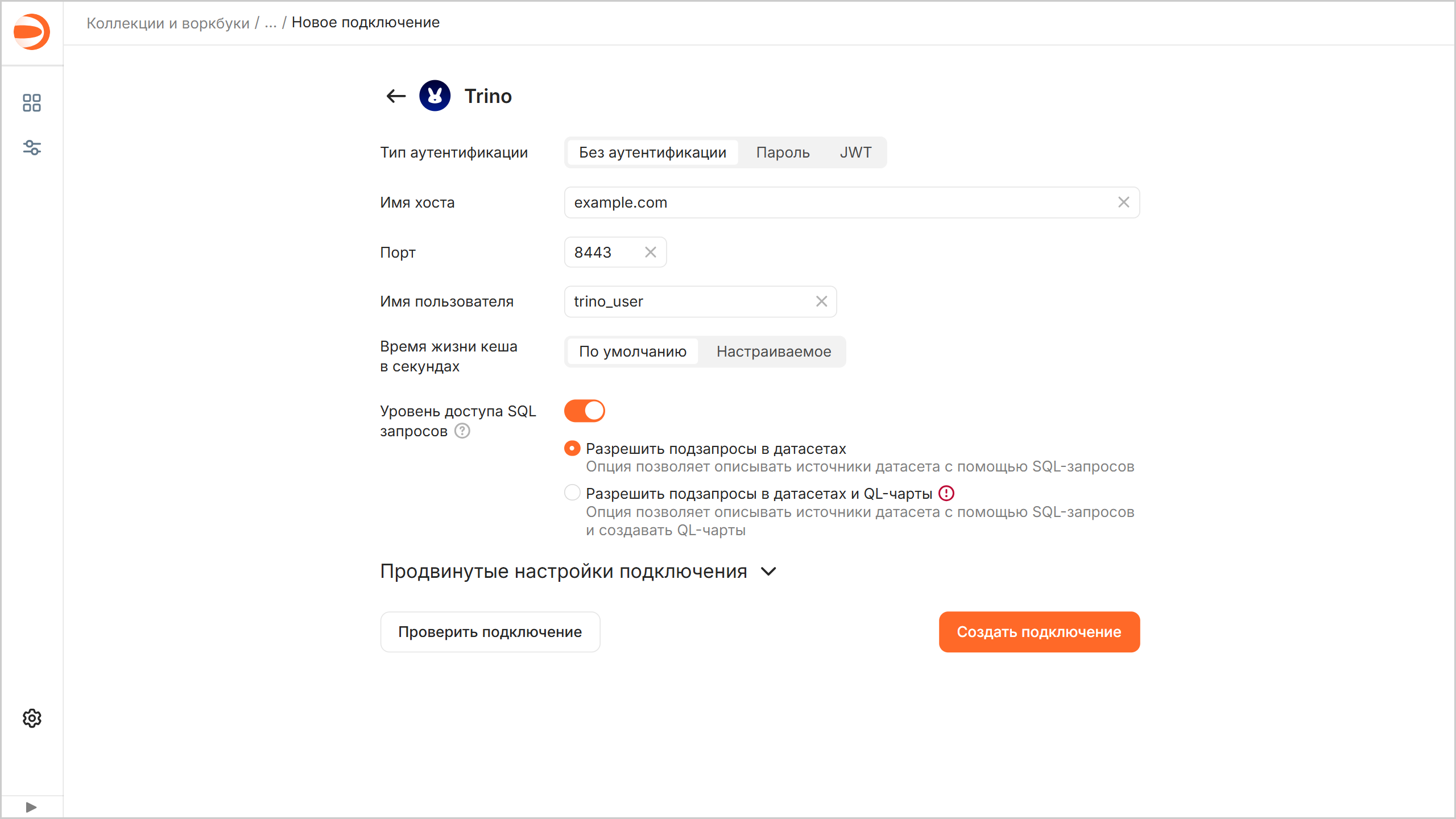1456x819 pixels.
Task: Toggle the SQL access level switch off
Action: point(585,411)
